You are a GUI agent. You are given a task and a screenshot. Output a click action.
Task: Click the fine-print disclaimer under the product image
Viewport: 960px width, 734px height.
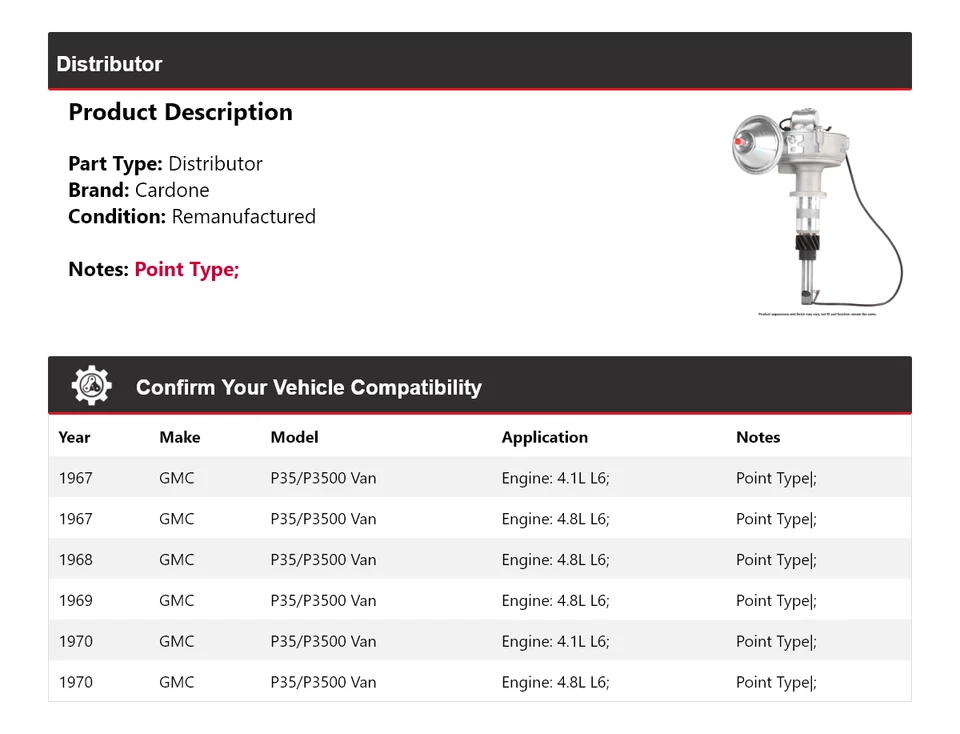(x=817, y=314)
